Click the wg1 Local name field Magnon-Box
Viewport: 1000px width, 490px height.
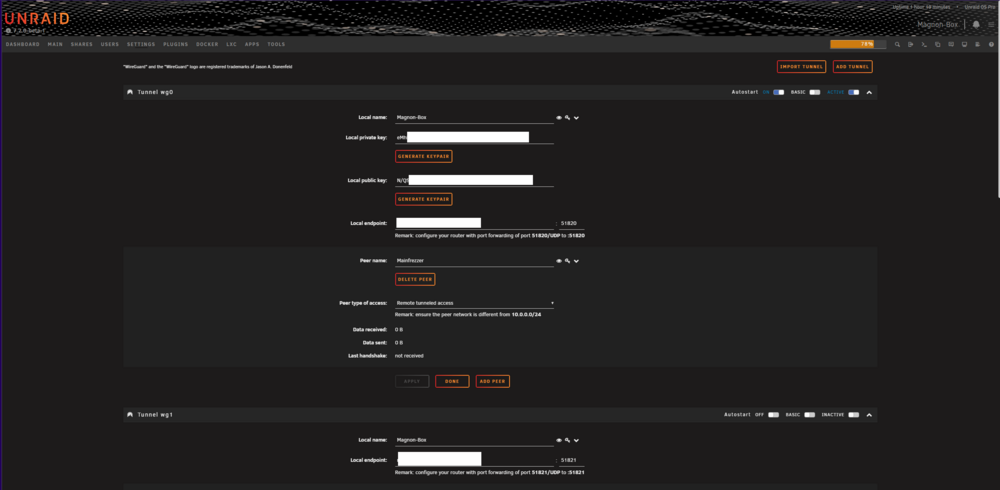coord(474,440)
